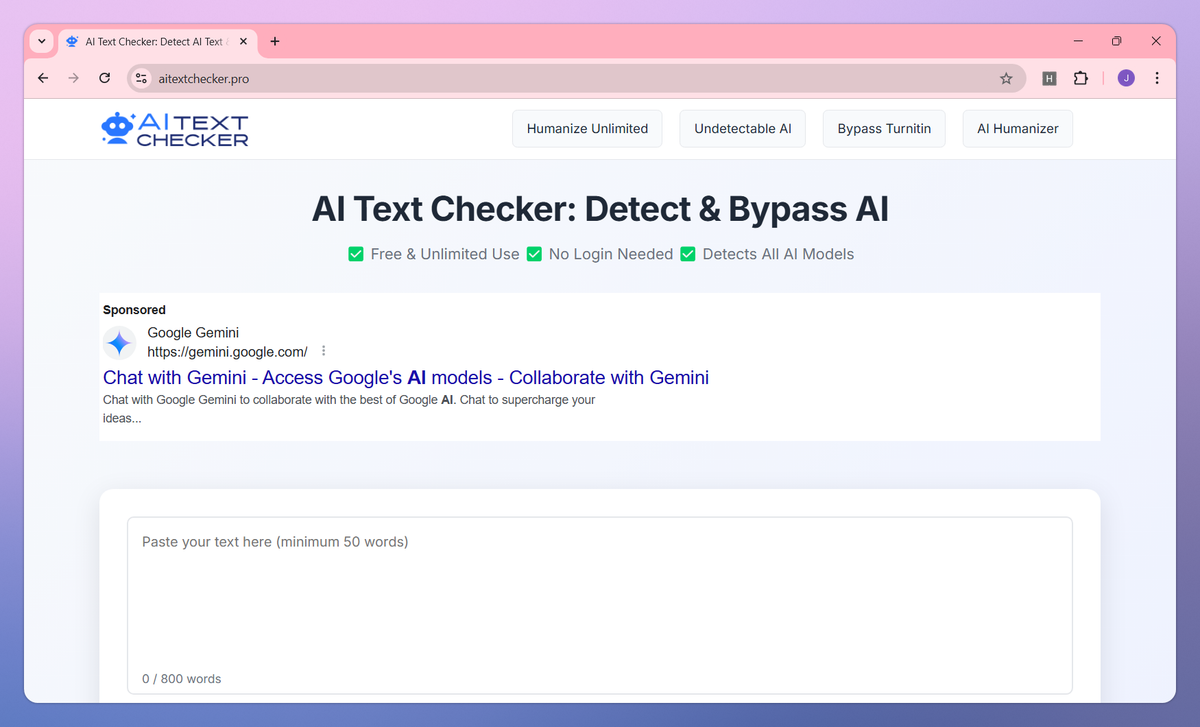Open the browser profile avatar
The width and height of the screenshot is (1200, 727).
click(x=1126, y=78)
